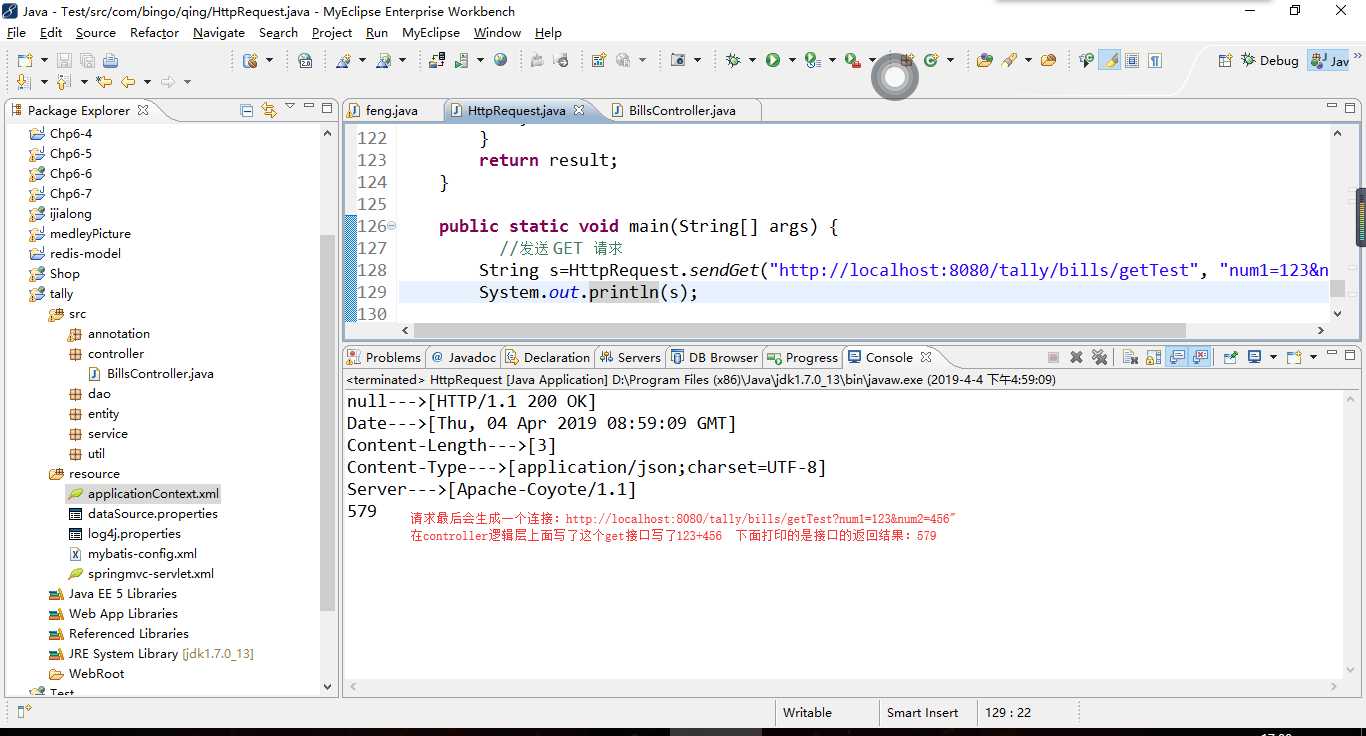1366x736 pixels.
Task: Maximize the editor area
Action: click(x=1349, y=108)
